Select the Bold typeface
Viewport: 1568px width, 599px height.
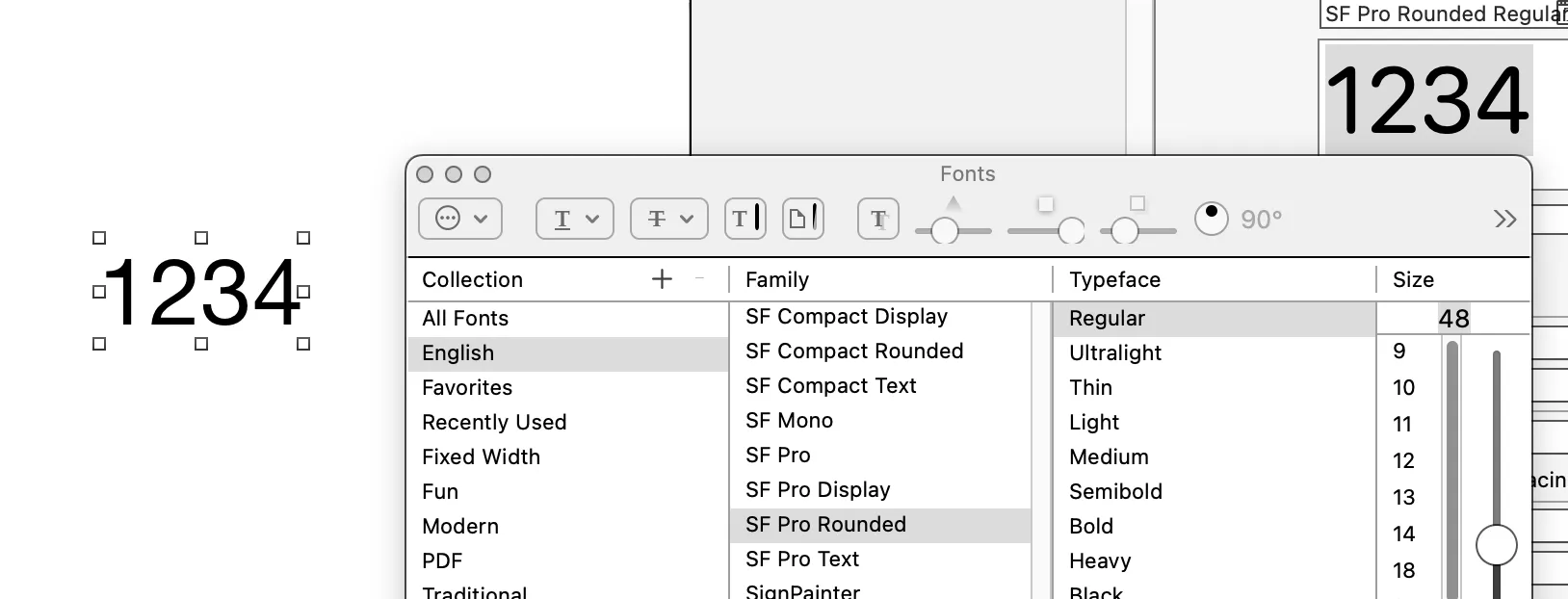pos(1215,526)
